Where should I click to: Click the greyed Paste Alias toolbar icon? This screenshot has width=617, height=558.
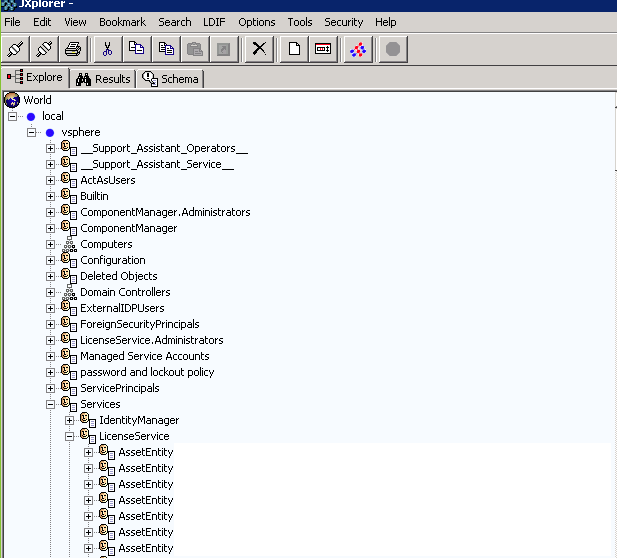(x=224, y=50)
